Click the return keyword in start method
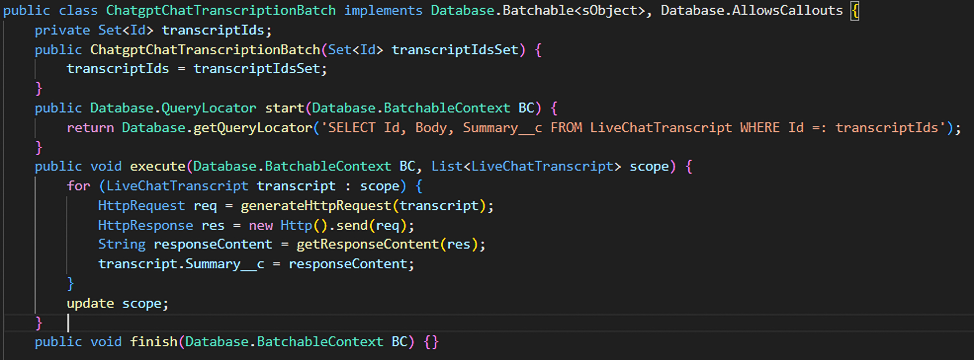Screen dimensions: 974x360 tap(90, 128)
